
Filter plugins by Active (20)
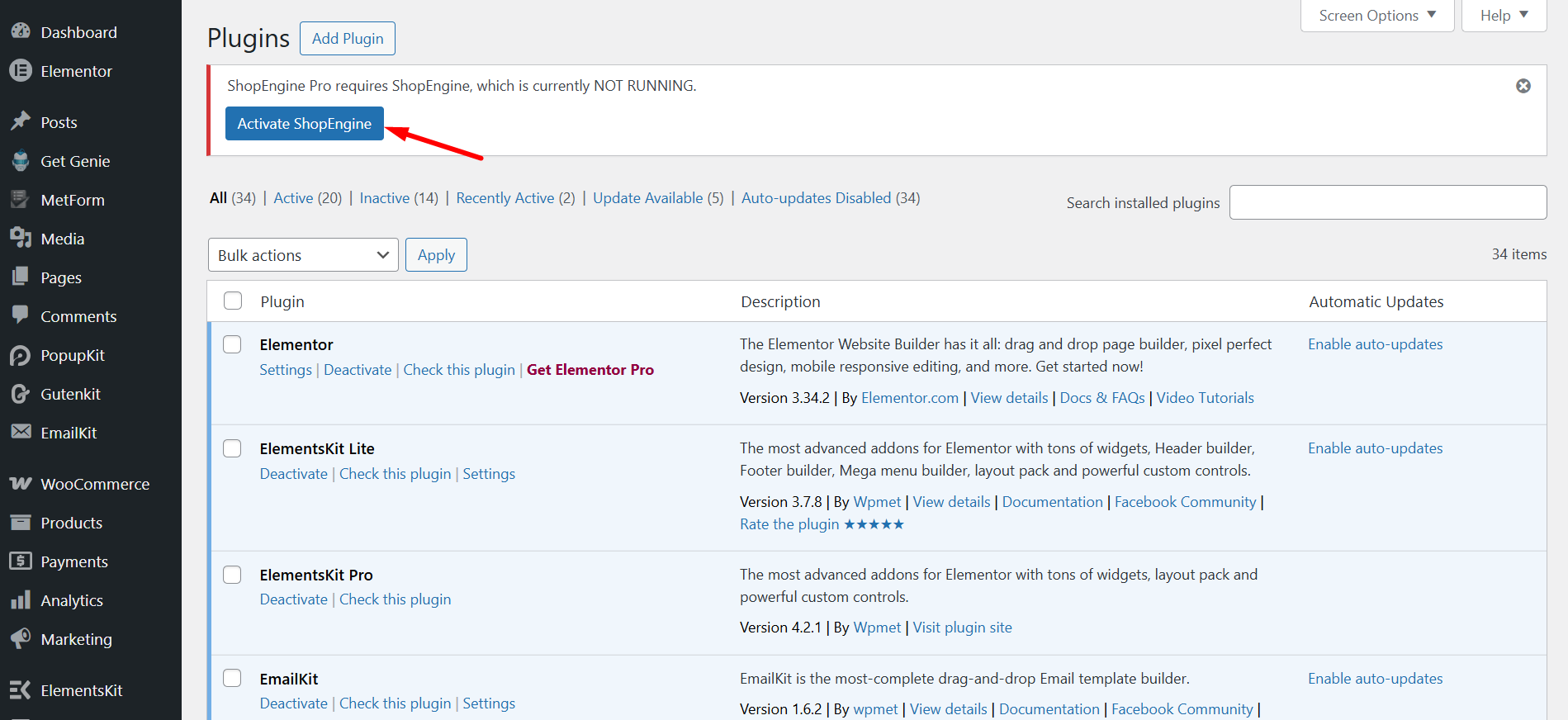[x=307, y=198]
